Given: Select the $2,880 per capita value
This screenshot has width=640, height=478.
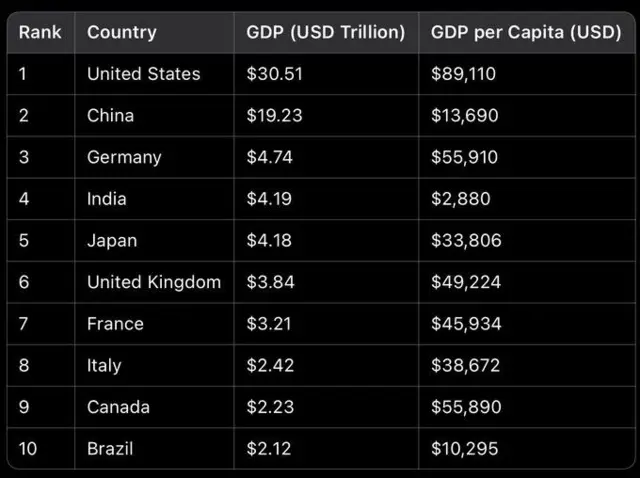Looking at the screenshot, I should 461,199.
